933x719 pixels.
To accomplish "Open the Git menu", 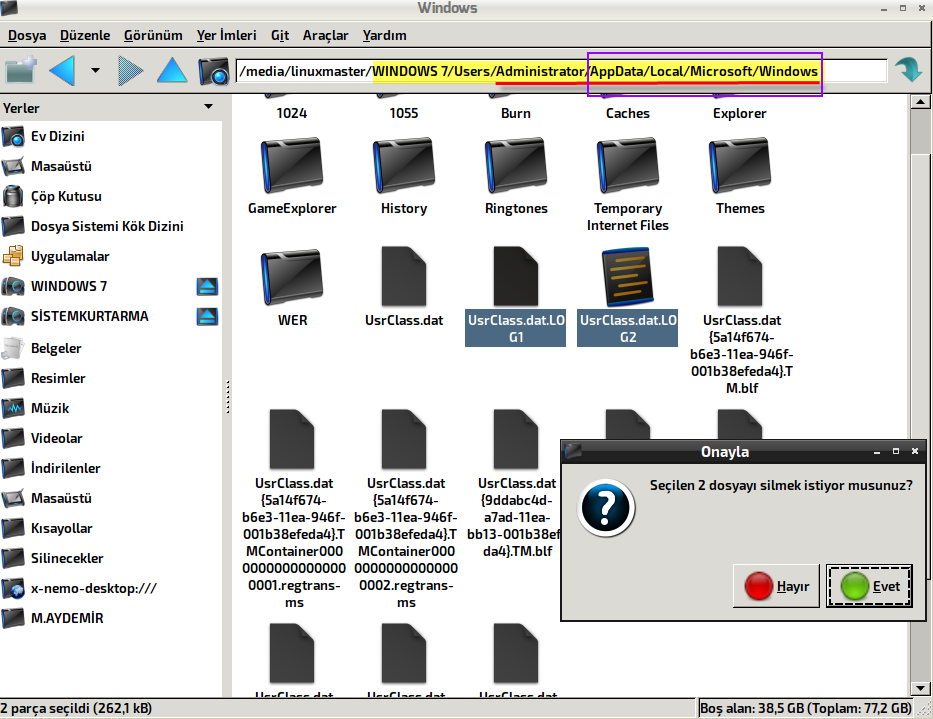I will pyautogui.click(x=280, y=35).
